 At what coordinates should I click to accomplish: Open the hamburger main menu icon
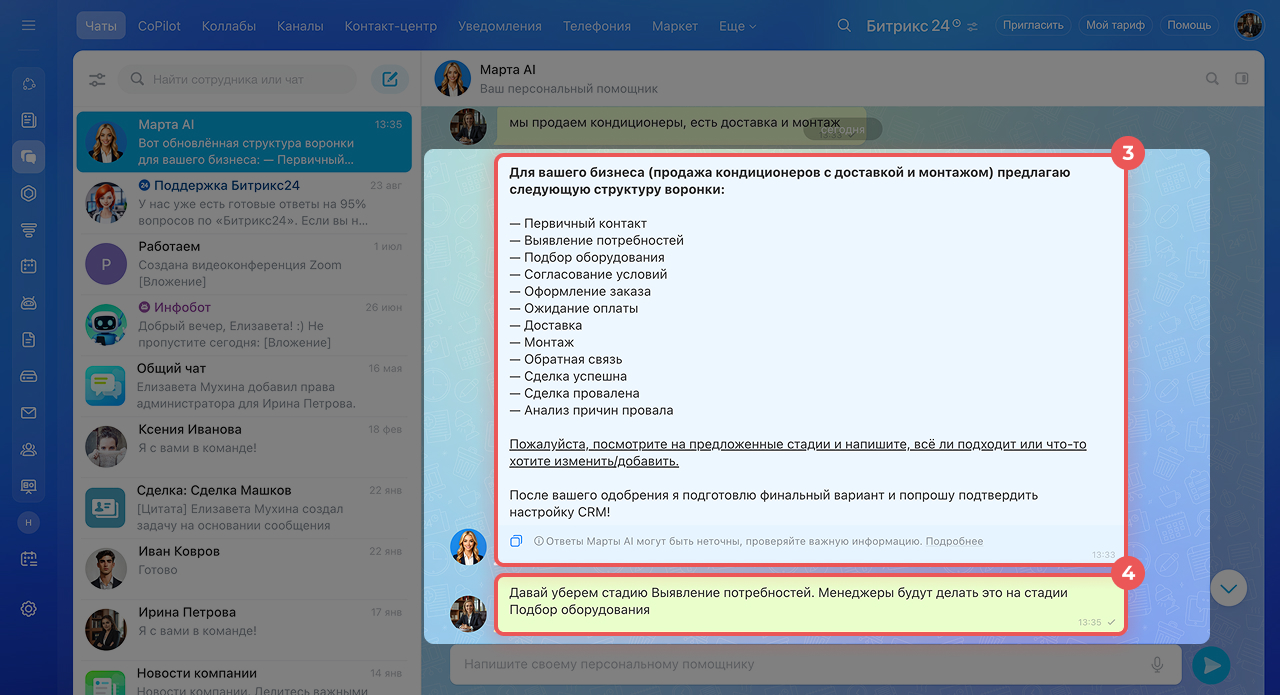(x=28, y=25)
